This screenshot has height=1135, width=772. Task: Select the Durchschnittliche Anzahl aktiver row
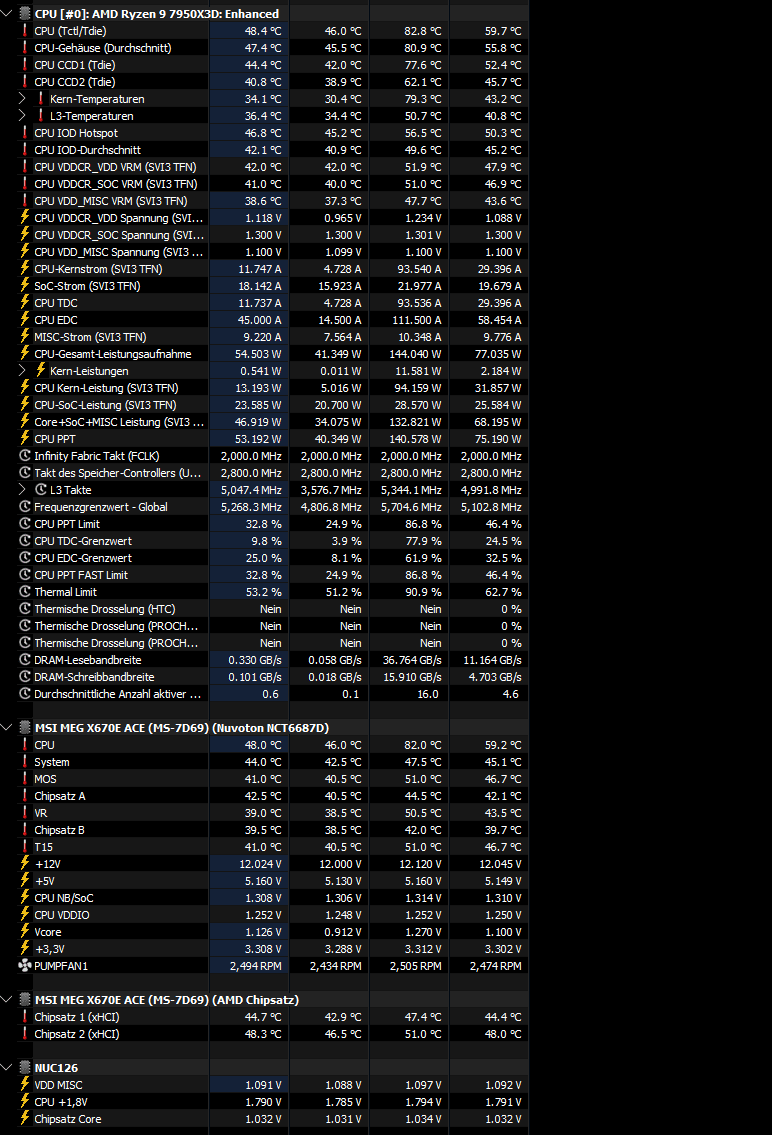coord(272,693)
